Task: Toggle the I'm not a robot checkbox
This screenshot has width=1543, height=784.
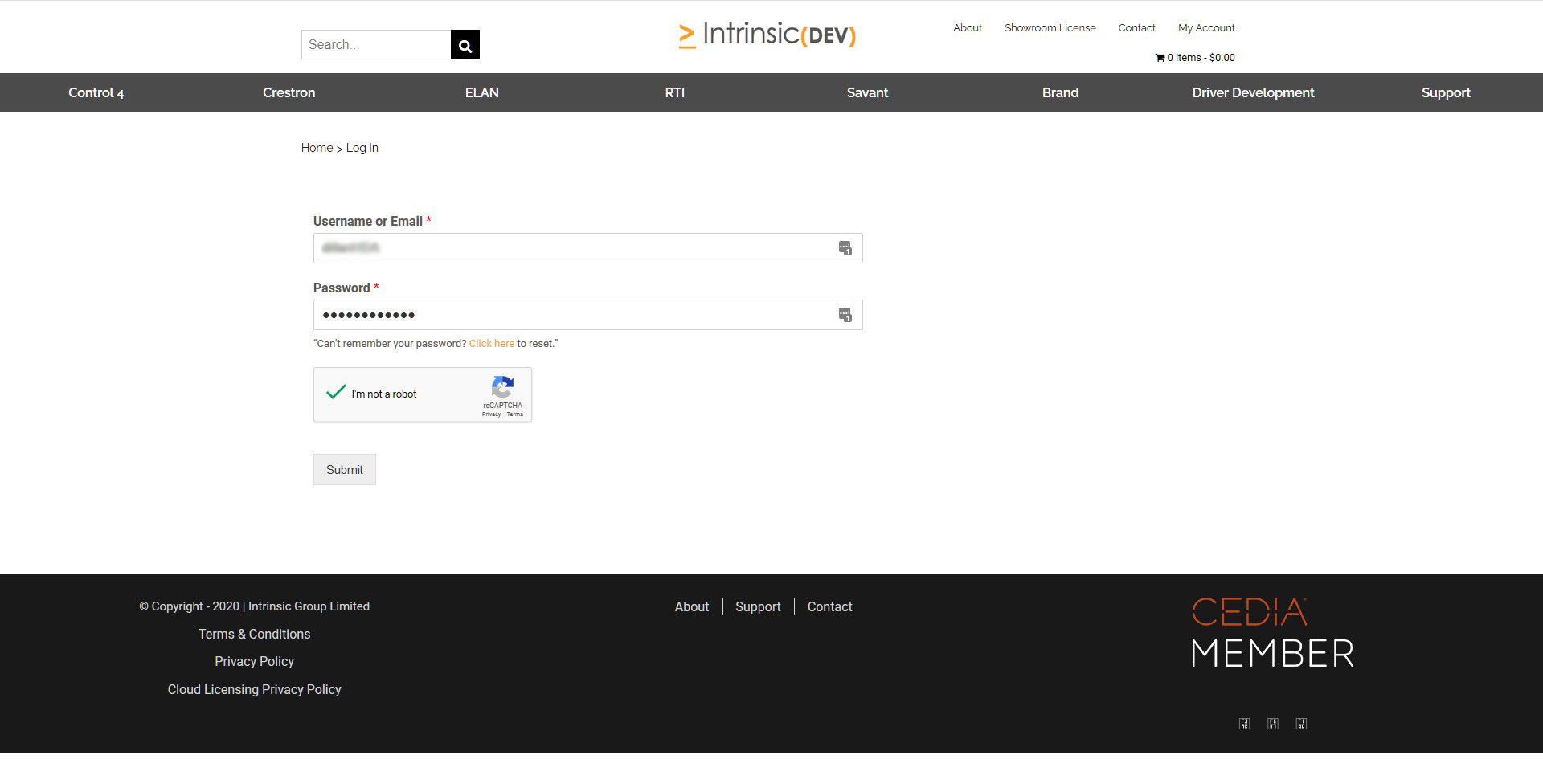Action: click(x=336, y=393)
